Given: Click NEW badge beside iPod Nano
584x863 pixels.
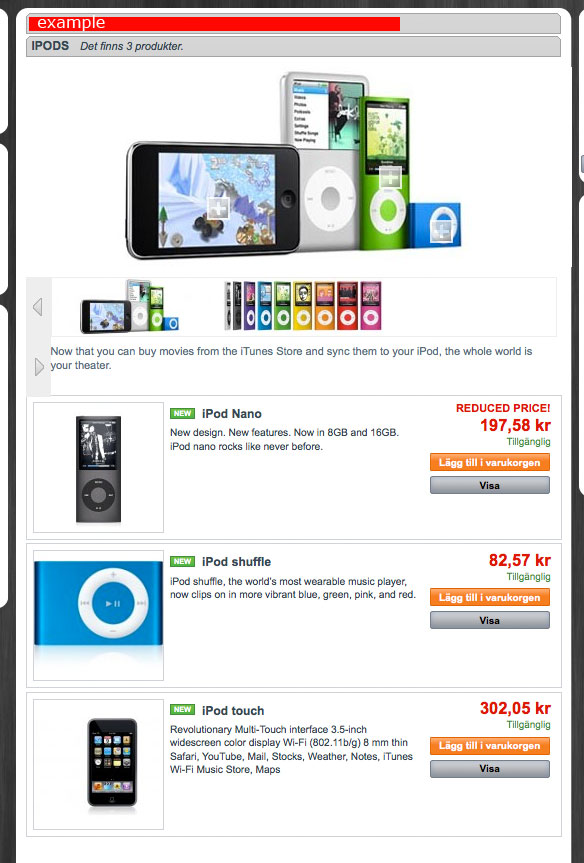Looking at the screenshot, I should 182,413.
